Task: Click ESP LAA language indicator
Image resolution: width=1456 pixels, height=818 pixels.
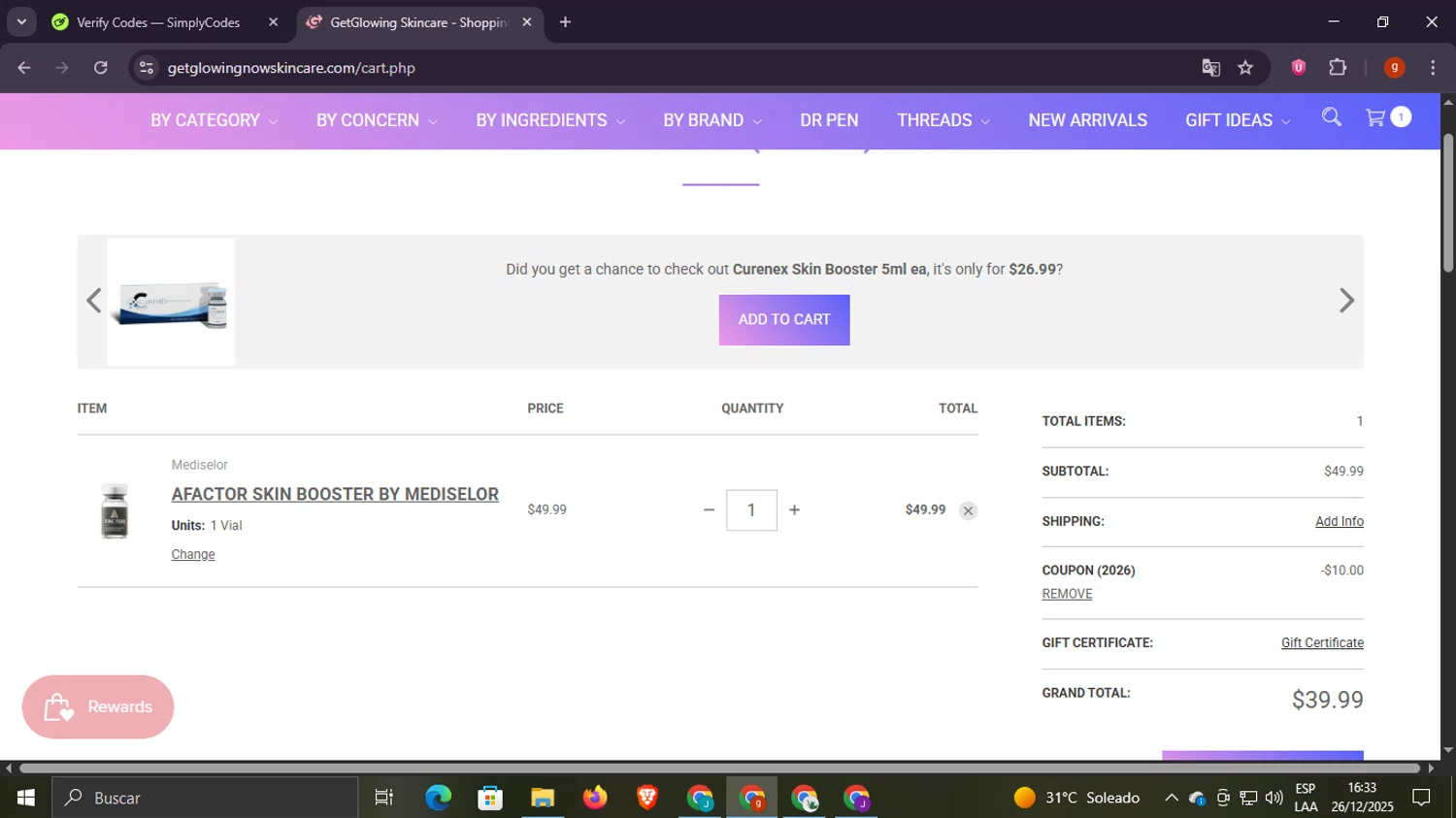Action: click(1306, 798)
